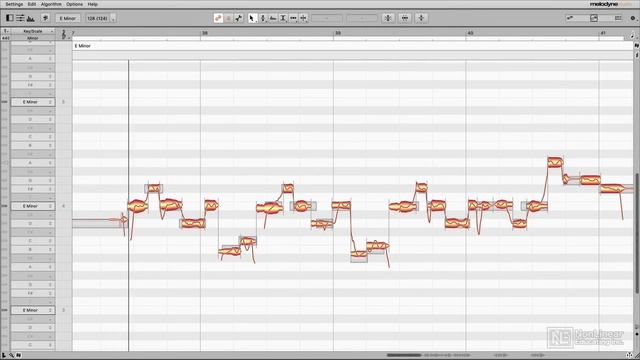The image size is (640, 360).
Task: Open the Options menu
Action: click(x=74, y=4)
